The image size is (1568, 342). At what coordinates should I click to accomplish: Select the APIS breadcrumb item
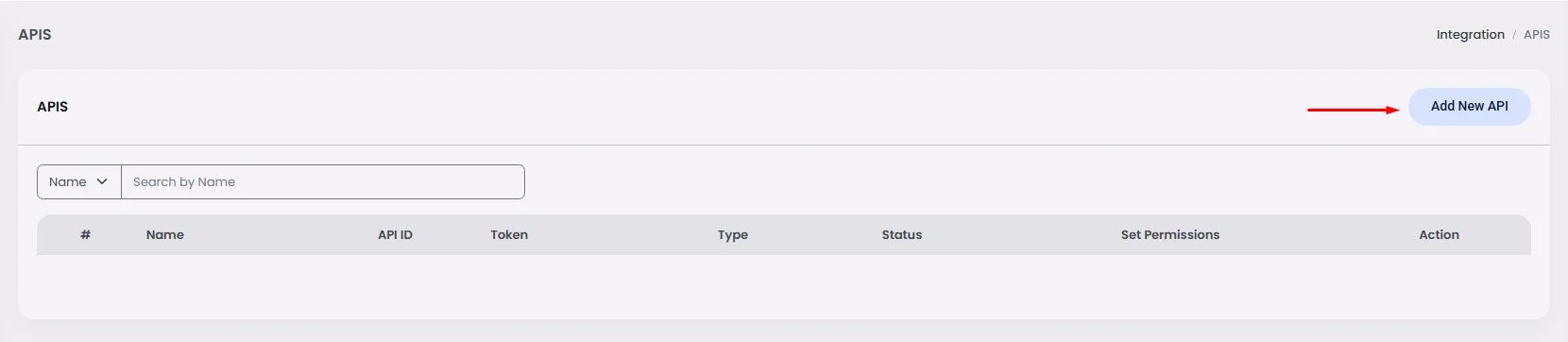tap(1536, 35)
